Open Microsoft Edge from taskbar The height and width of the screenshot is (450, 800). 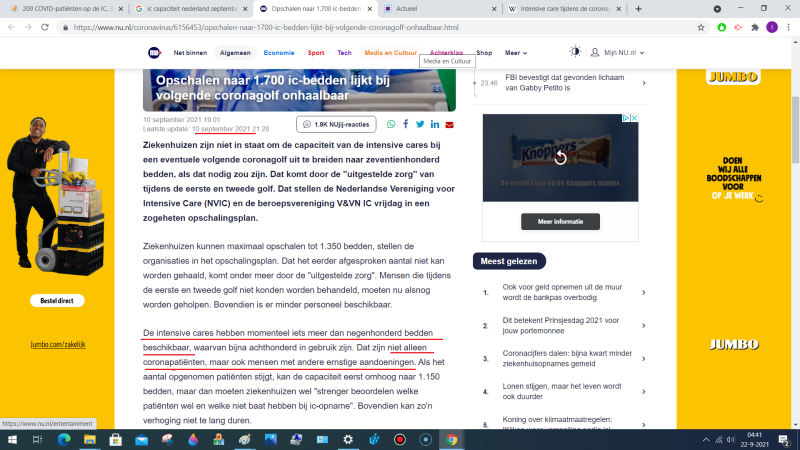coord(64,439)
